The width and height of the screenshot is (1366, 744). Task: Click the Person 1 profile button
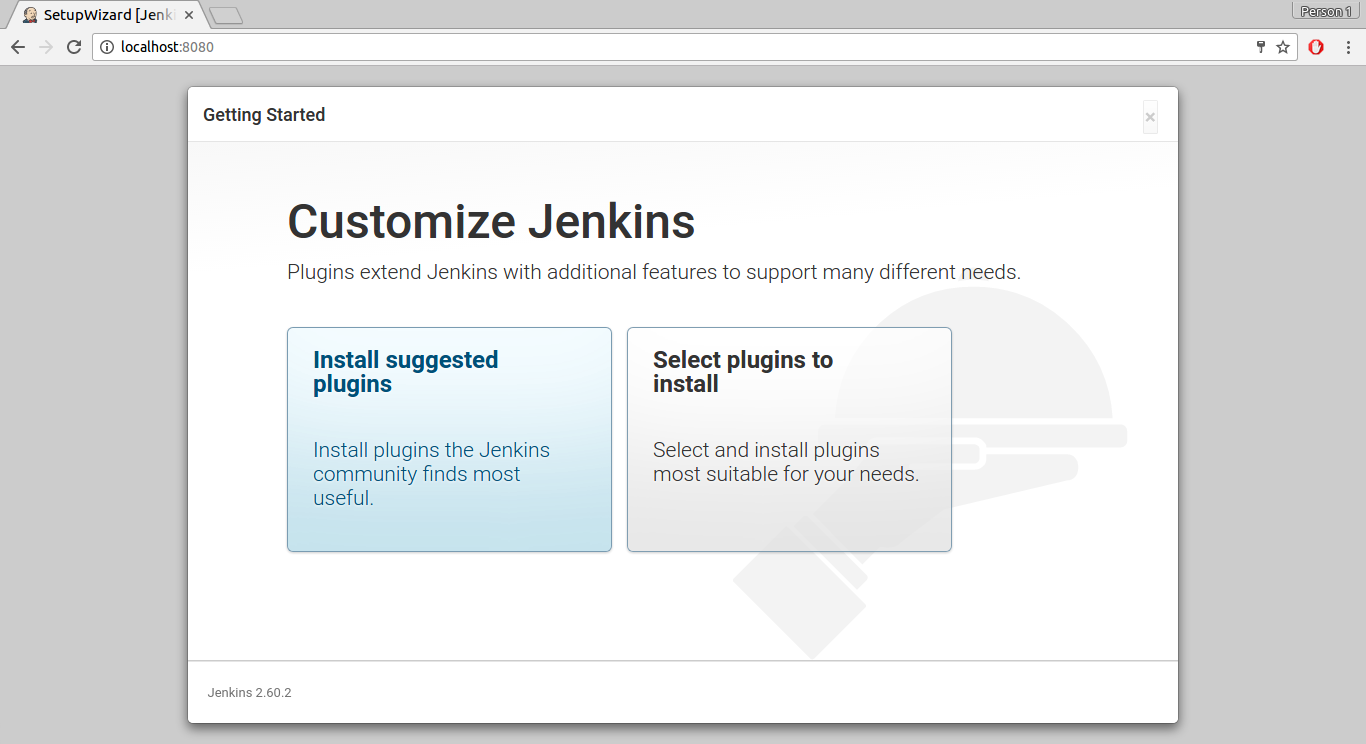(x=1326, y=11)
